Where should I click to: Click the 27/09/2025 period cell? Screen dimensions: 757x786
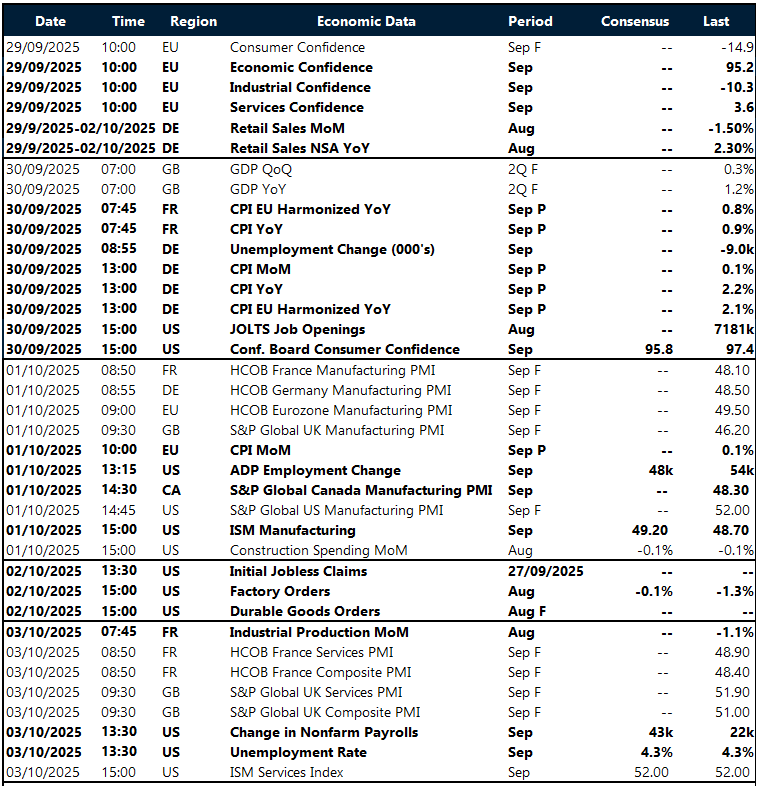(x=545, y=571)
